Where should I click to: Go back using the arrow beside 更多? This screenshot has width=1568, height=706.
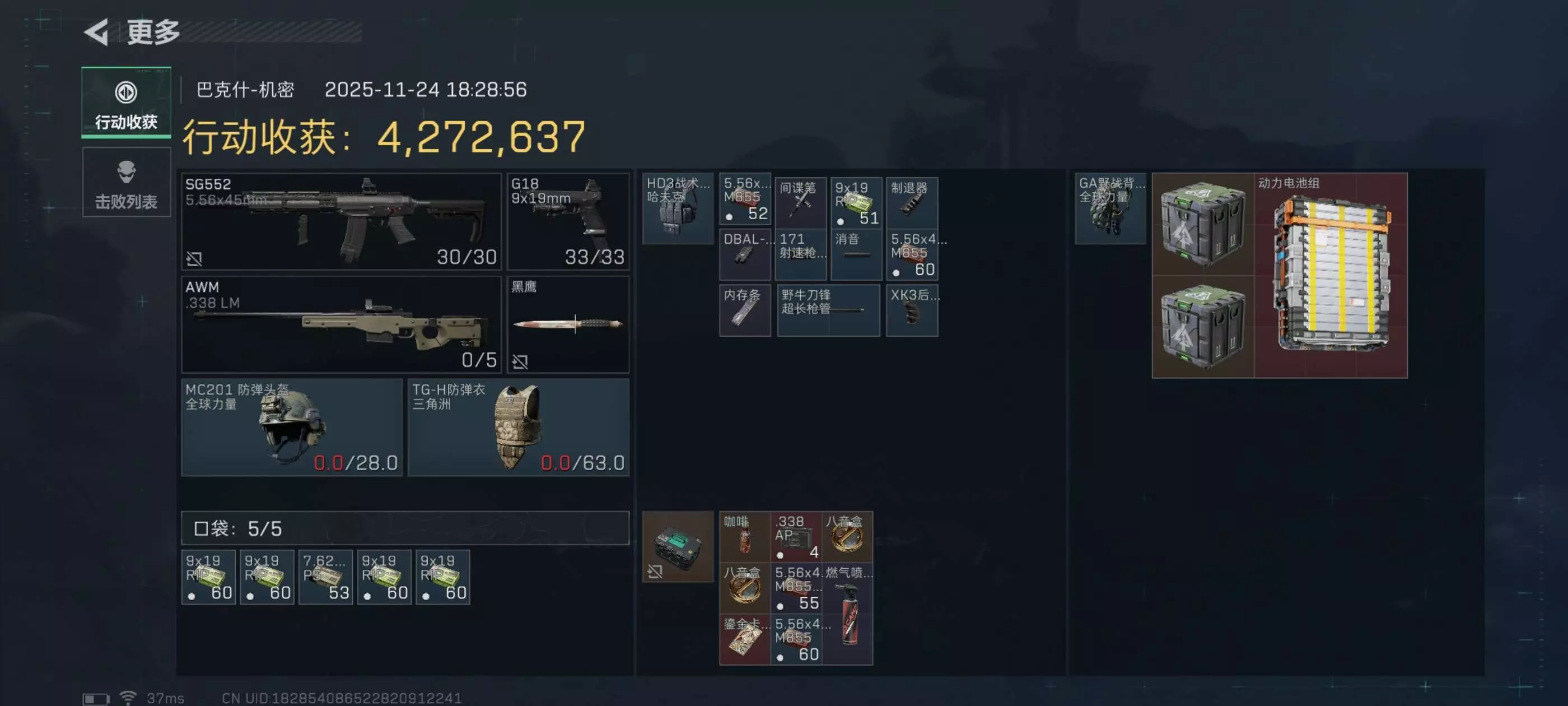[96, 32]
